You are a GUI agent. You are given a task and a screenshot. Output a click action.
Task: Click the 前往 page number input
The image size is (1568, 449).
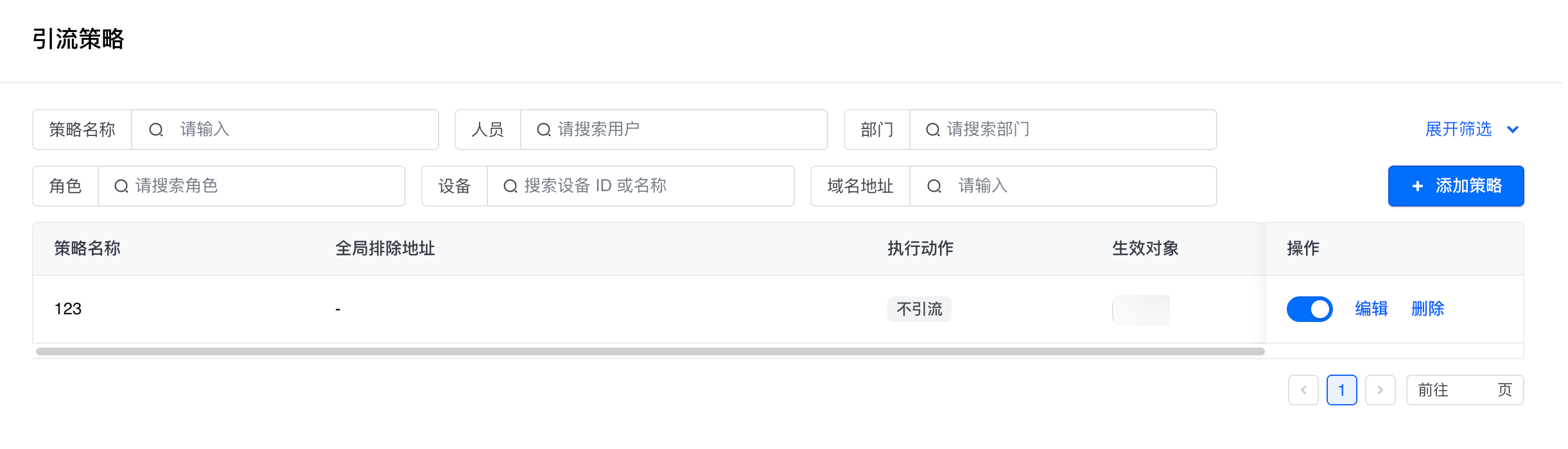[x=1473, y=390]
